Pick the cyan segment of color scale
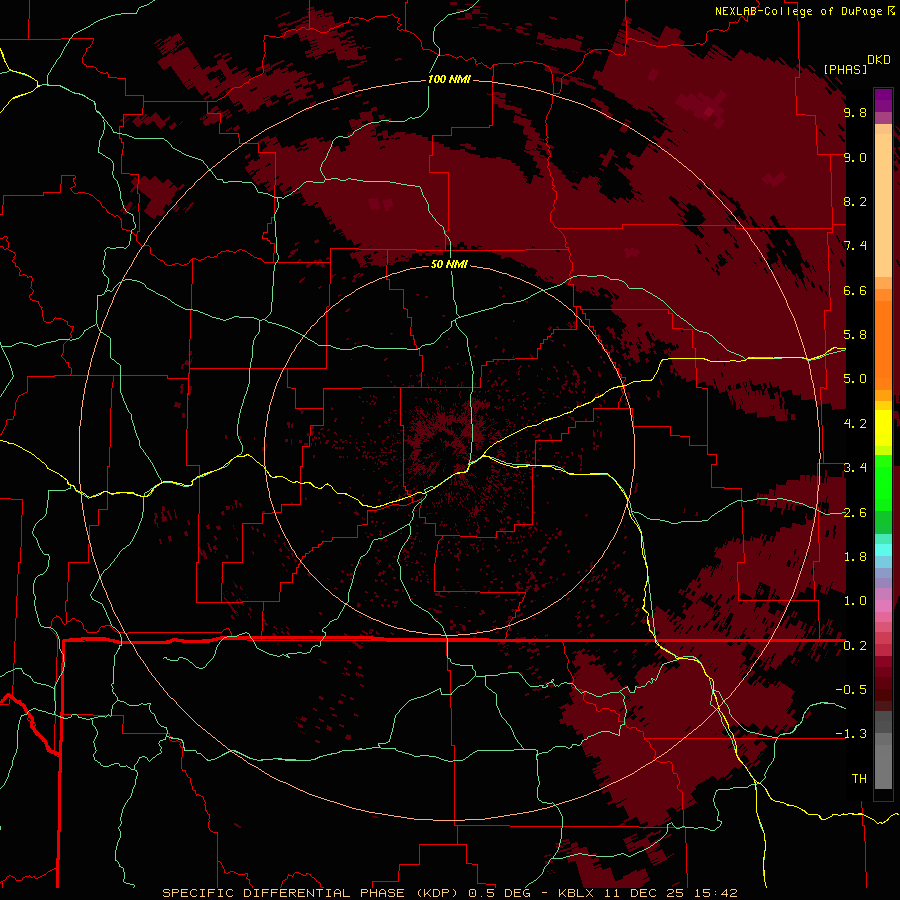Screen dimensions: 900x900 tap(883, 550)
